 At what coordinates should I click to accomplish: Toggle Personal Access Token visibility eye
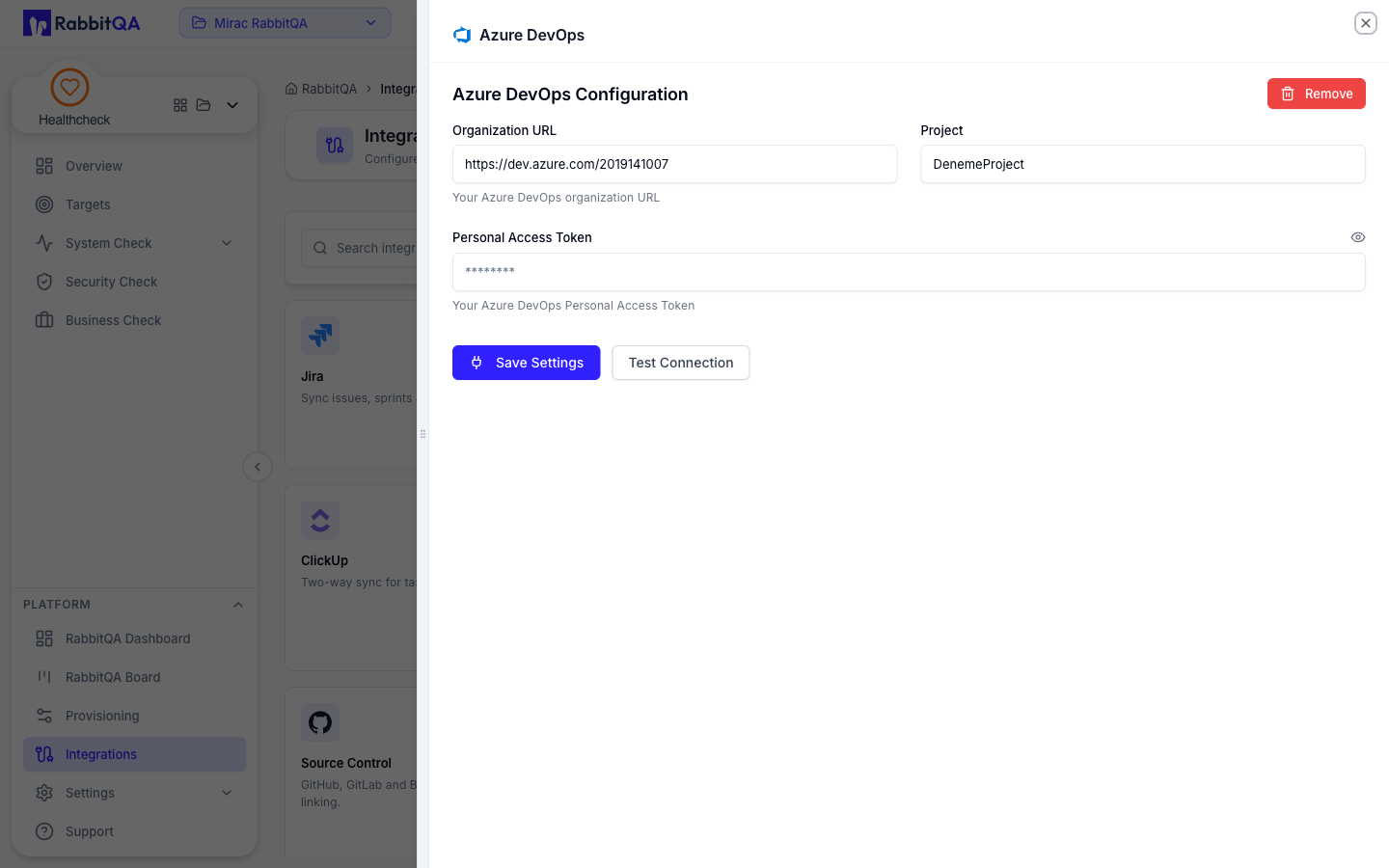point(1358,237)
